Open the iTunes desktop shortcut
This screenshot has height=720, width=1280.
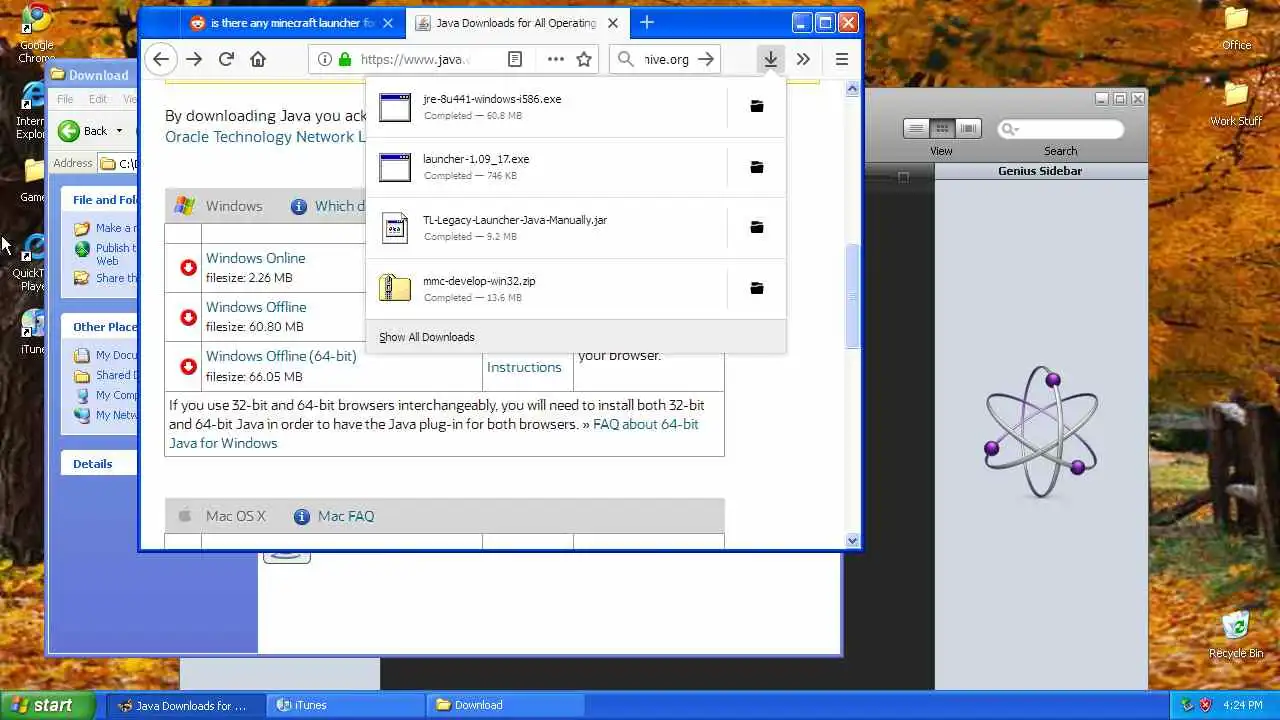coord(33,332)
